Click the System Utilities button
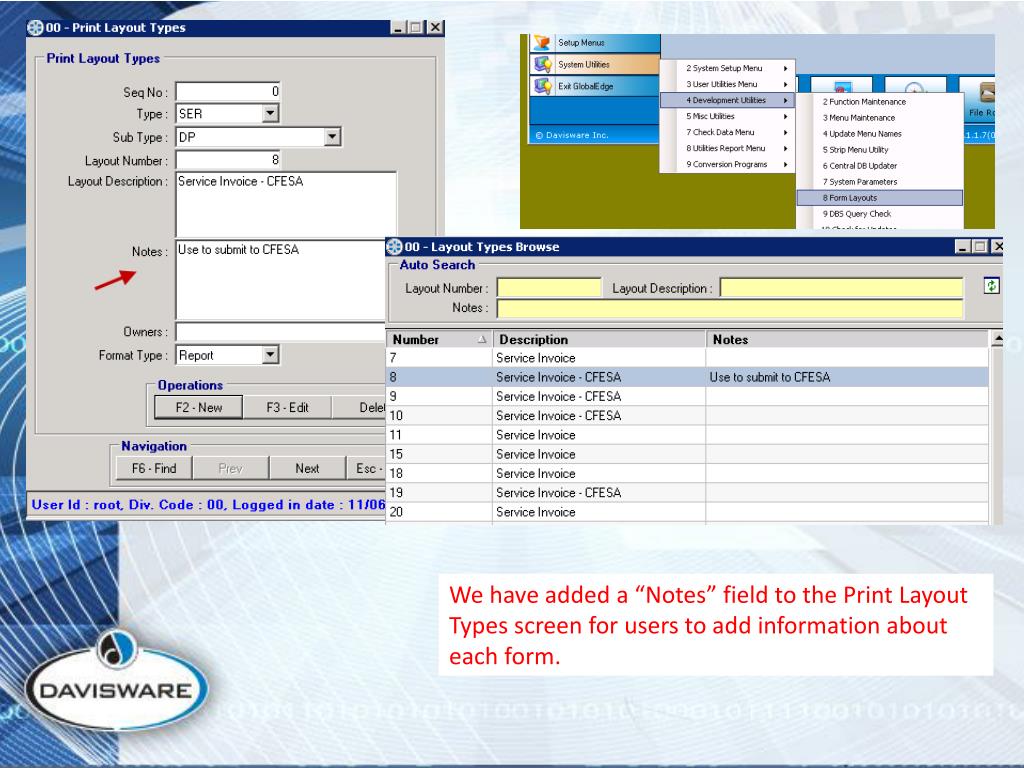The height and width of the screenshot is (768, 1024). pyautogui.click(x=595, y=64)
